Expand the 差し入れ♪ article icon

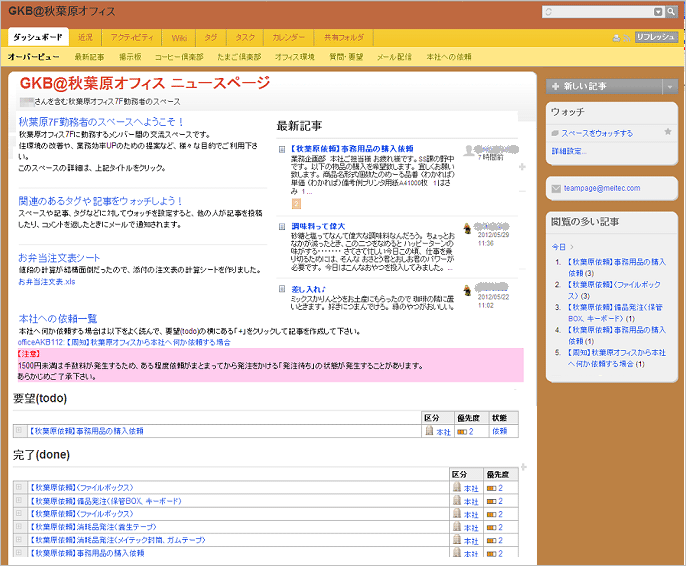pos(282,289)
